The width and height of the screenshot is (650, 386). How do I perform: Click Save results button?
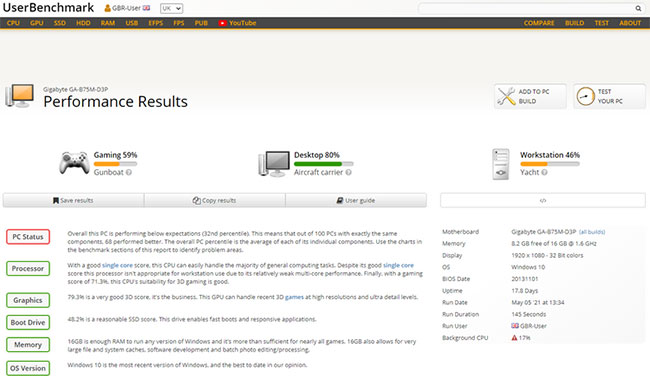(73, 200)
